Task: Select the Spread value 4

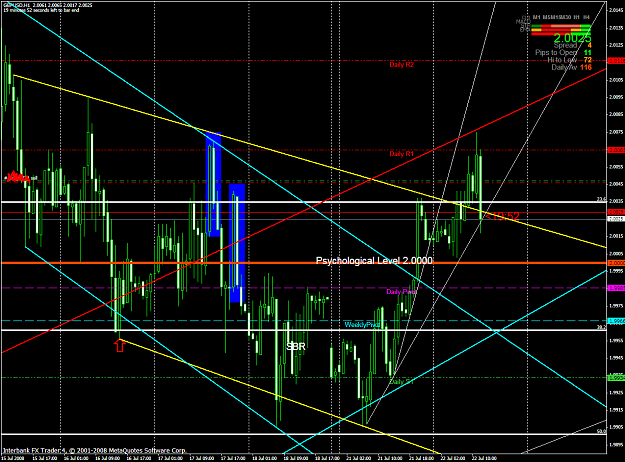Action: 589,45
